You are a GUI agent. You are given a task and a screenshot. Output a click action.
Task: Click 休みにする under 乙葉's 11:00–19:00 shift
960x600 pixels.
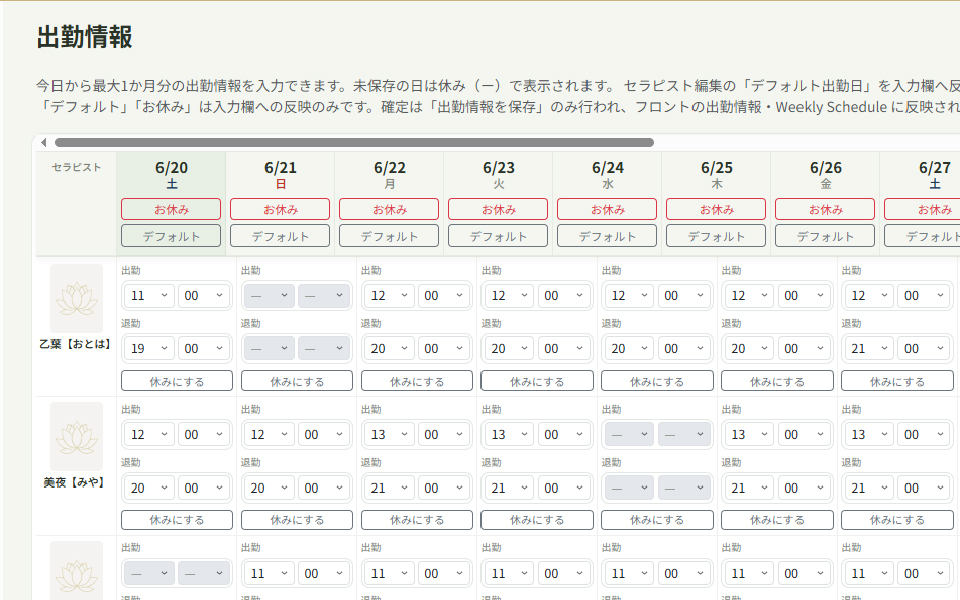tap(177, 381)
